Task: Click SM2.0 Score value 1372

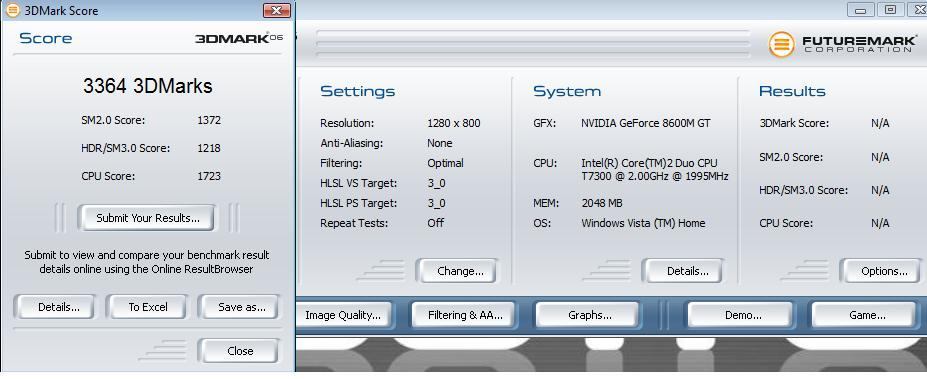Action: click(x=209, y=120)
